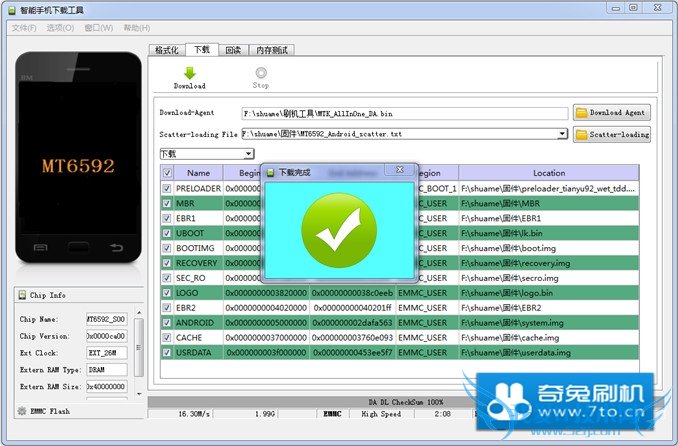Click the folder icon on Scatter-loading button
Viewport: 678px width, 446px height.
click(581, 133)
